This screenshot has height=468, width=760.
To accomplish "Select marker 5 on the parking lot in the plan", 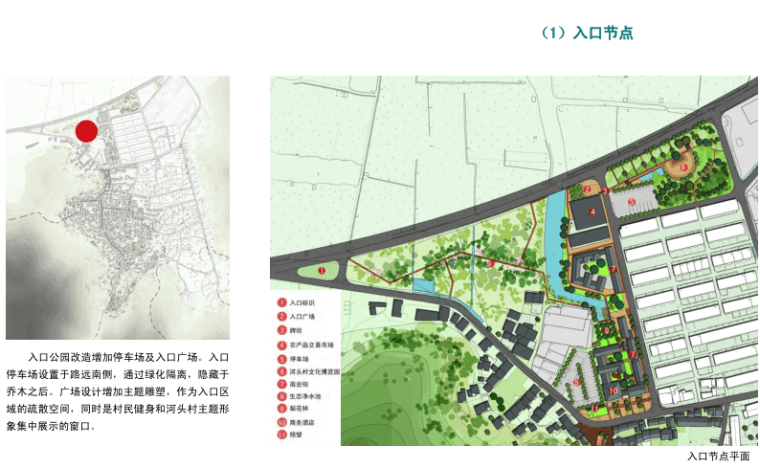I will (632, 200).
